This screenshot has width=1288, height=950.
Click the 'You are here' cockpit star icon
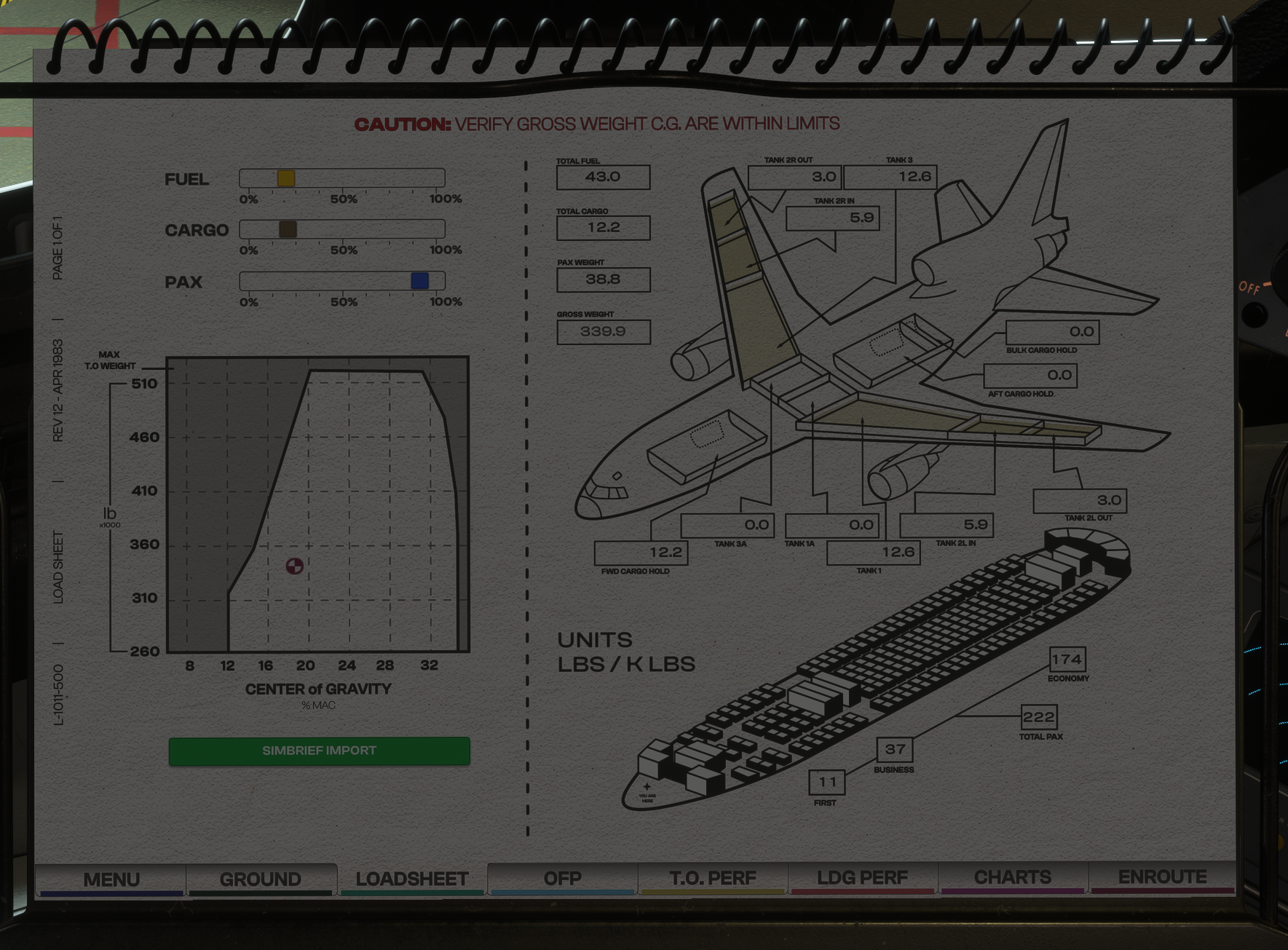pyautogui.click(x=647, y=787)
